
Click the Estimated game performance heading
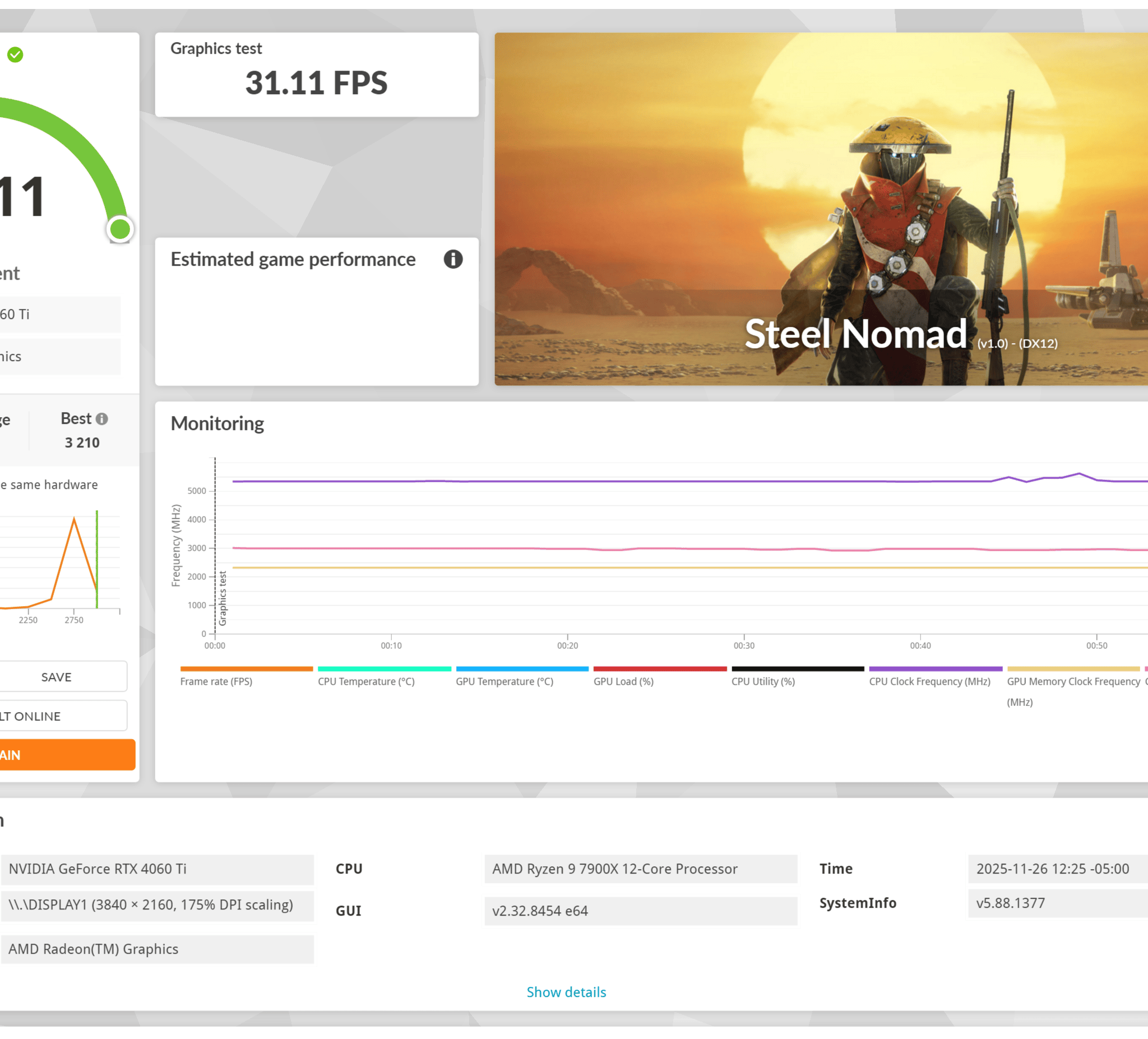click(293, 260)
